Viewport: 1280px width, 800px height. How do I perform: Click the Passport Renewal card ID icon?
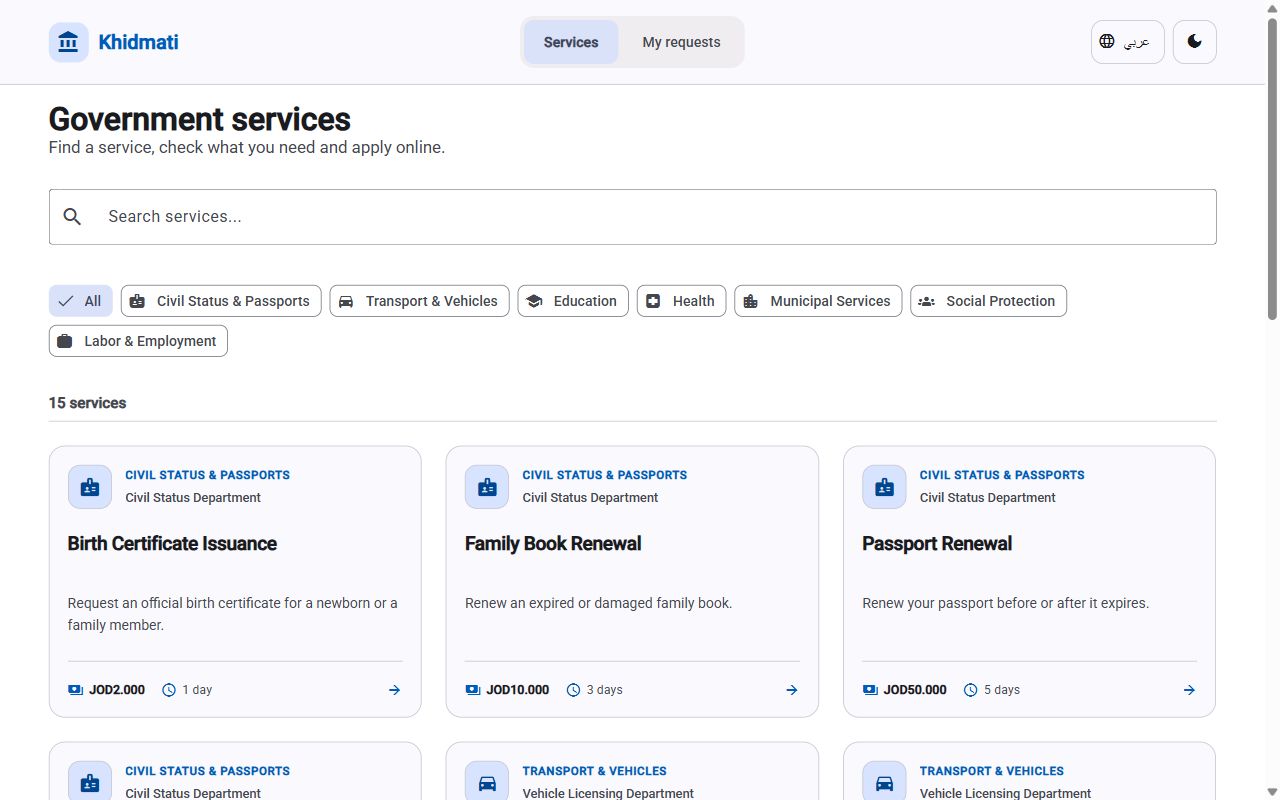(884, 487)
